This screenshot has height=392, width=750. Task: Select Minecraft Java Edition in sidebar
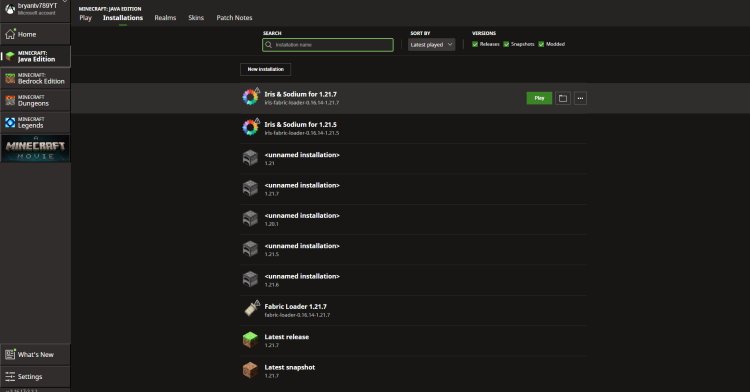pyautogui.click(x=35, y=56)
